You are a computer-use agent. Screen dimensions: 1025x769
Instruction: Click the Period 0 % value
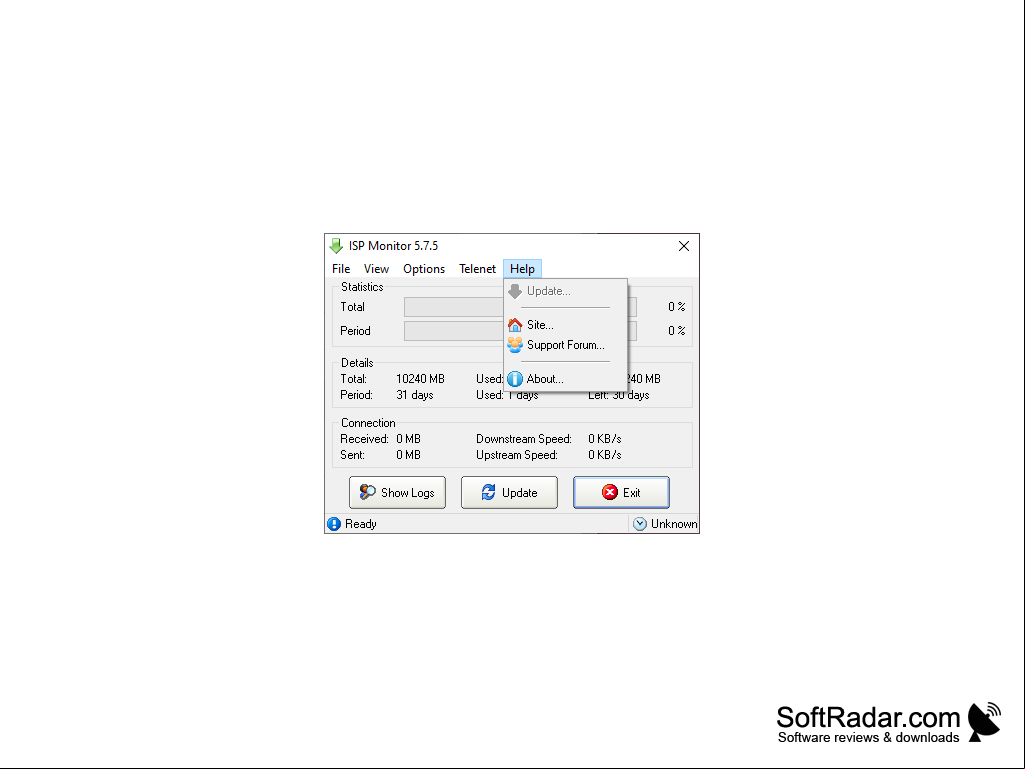(677, 331)
